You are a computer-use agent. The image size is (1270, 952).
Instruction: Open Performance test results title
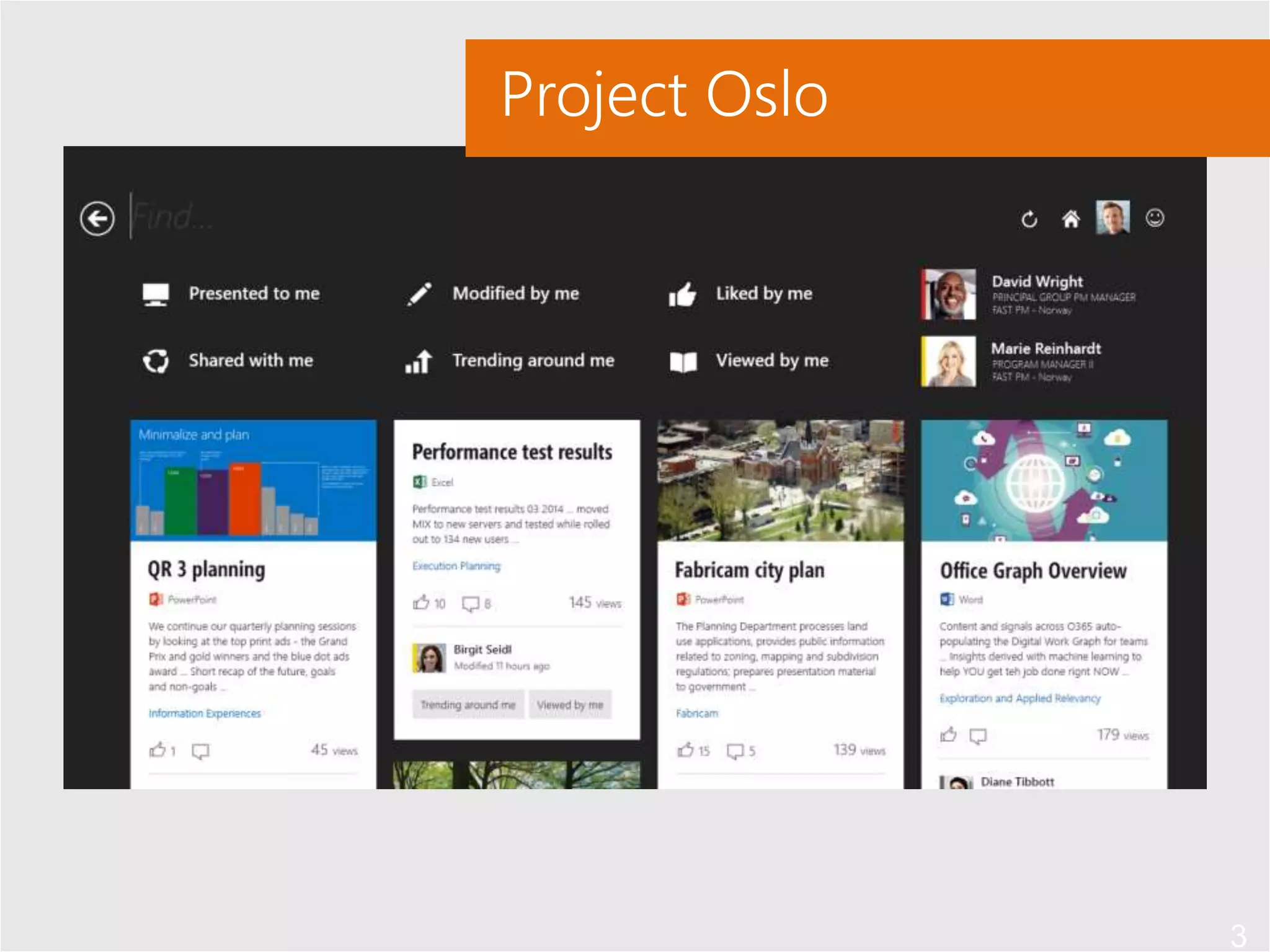pos(512,452)
